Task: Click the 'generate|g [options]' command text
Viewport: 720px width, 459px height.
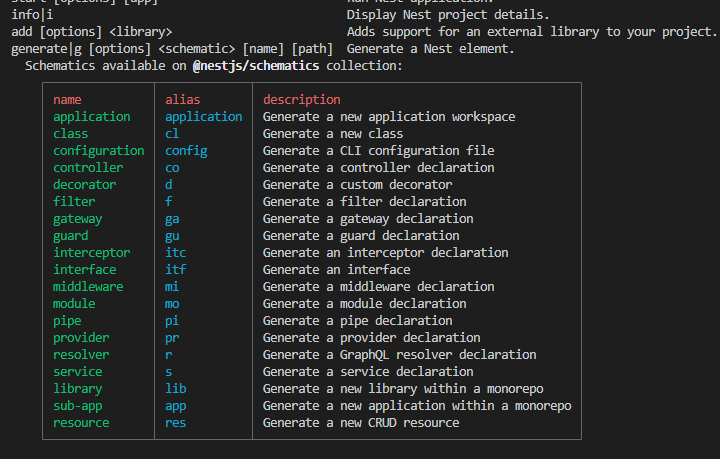Action: click(81, 49)
